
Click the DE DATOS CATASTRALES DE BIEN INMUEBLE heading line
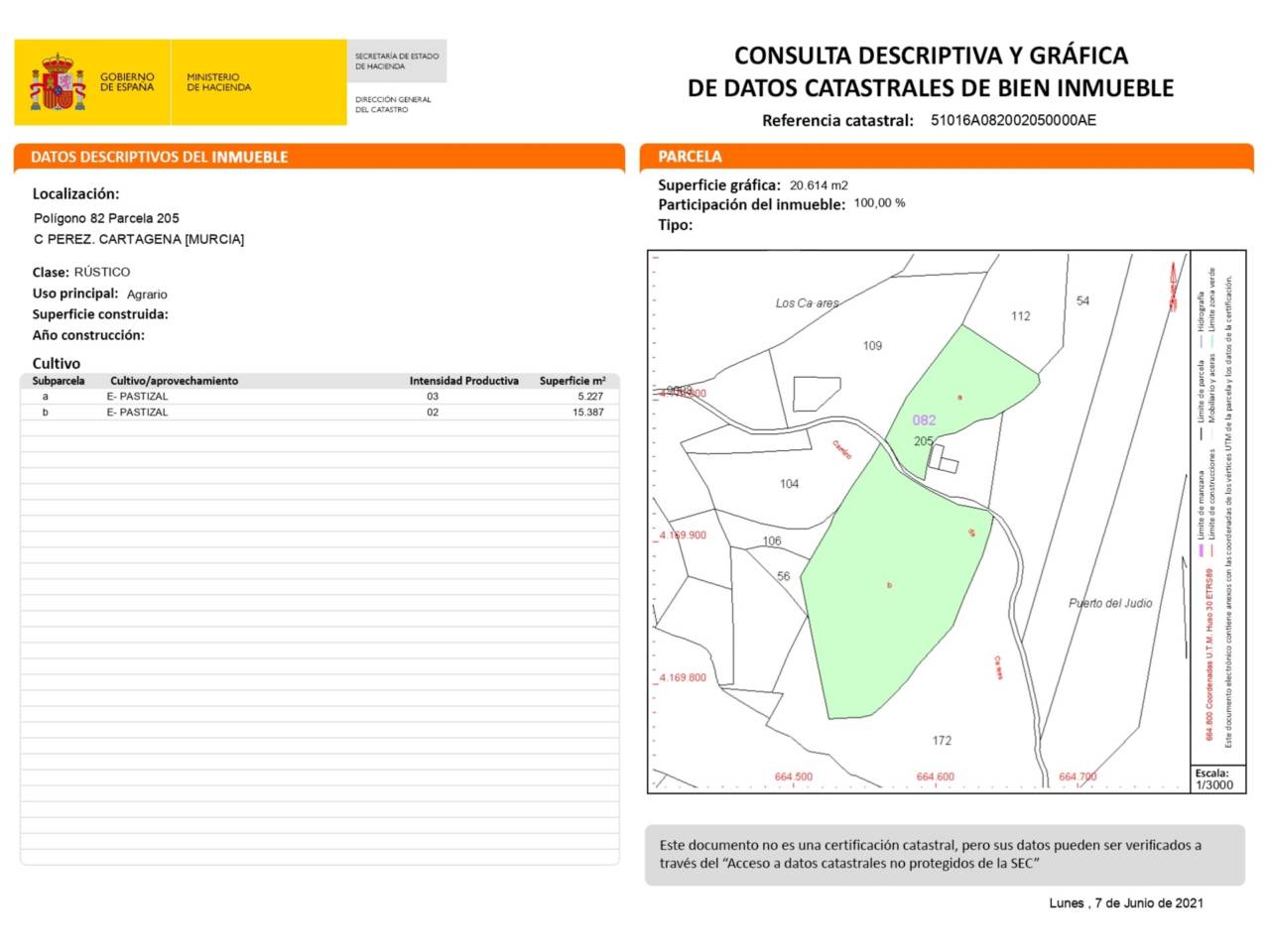931,88
